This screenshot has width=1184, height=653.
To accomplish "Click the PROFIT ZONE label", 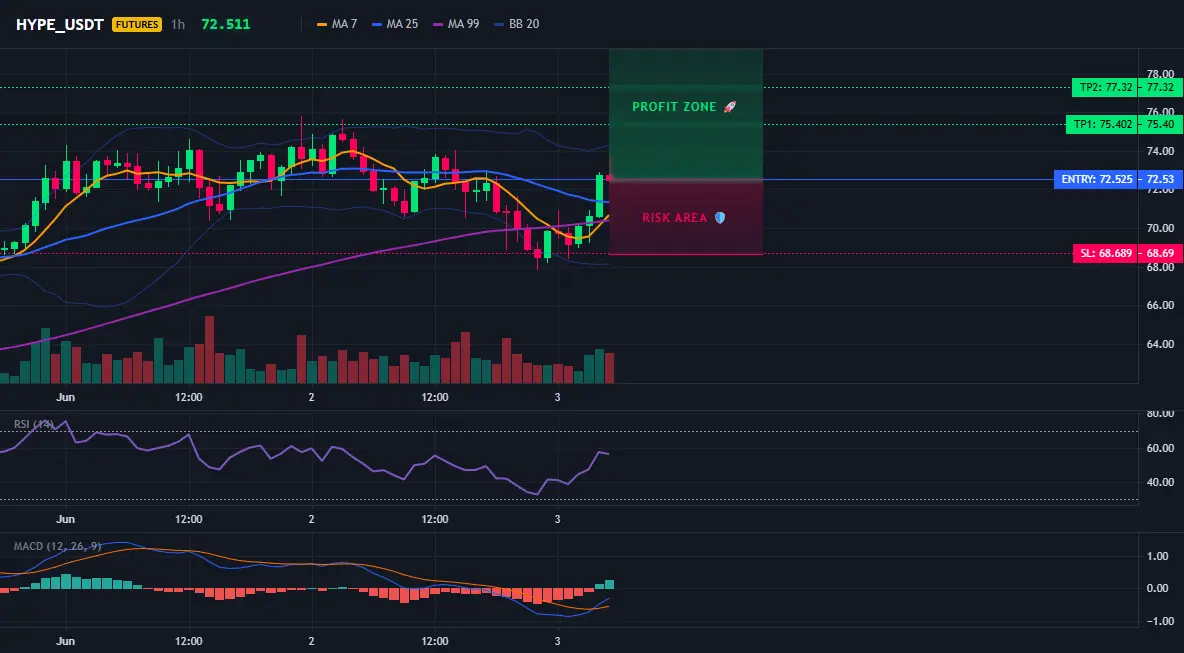I will (674, 107).
